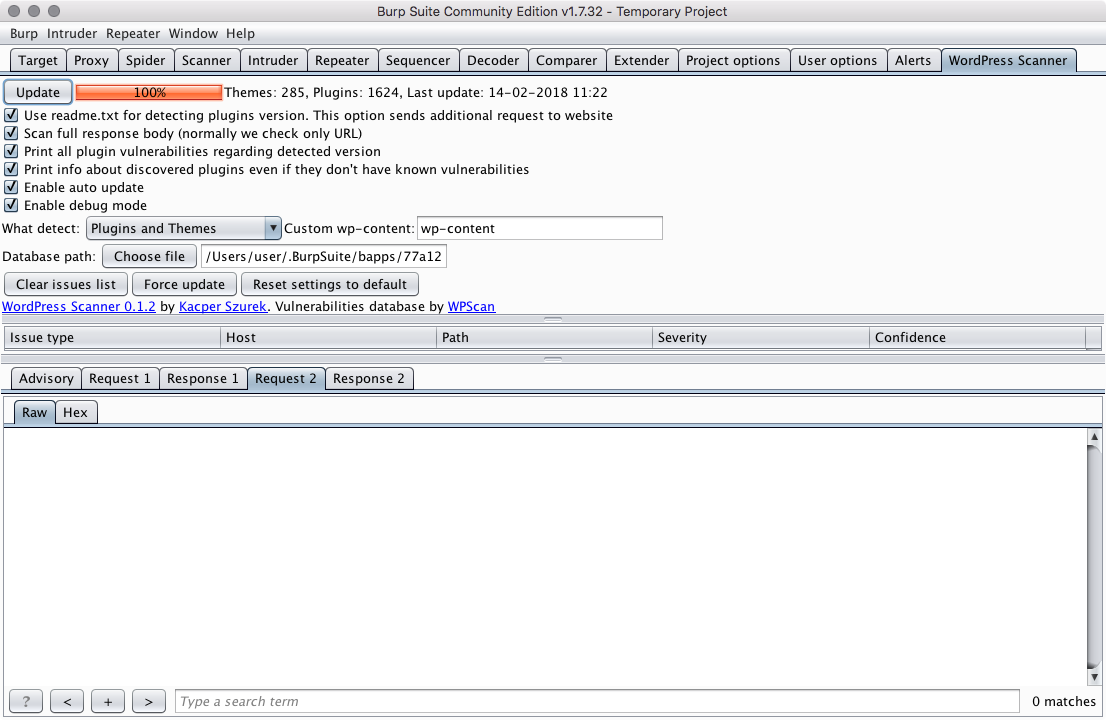Toggle print info about discovered plugins
This screenshot has height=720, width=1106.
click(11, 169)
